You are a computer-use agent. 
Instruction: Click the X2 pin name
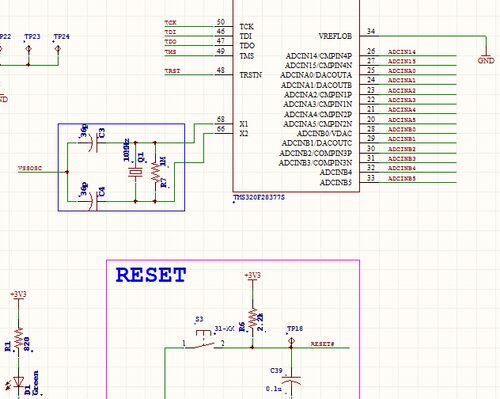coord(244,134)
